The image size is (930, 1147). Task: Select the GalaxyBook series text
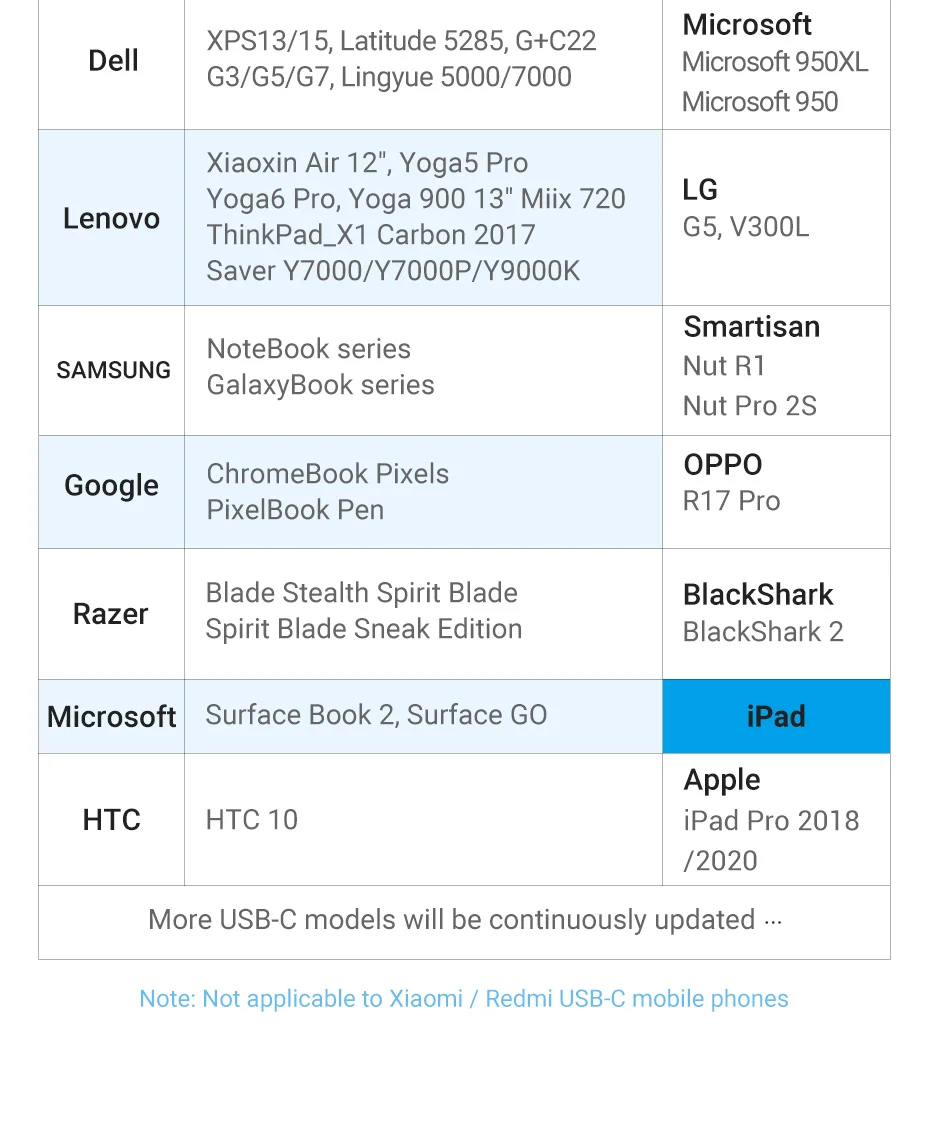[x=320, y=385]
